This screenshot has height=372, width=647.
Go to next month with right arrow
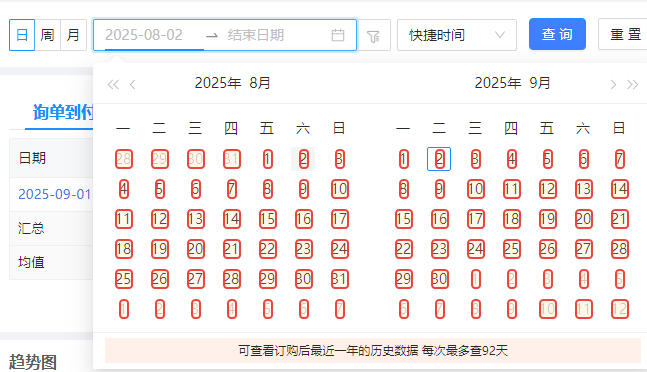[613, 85]
